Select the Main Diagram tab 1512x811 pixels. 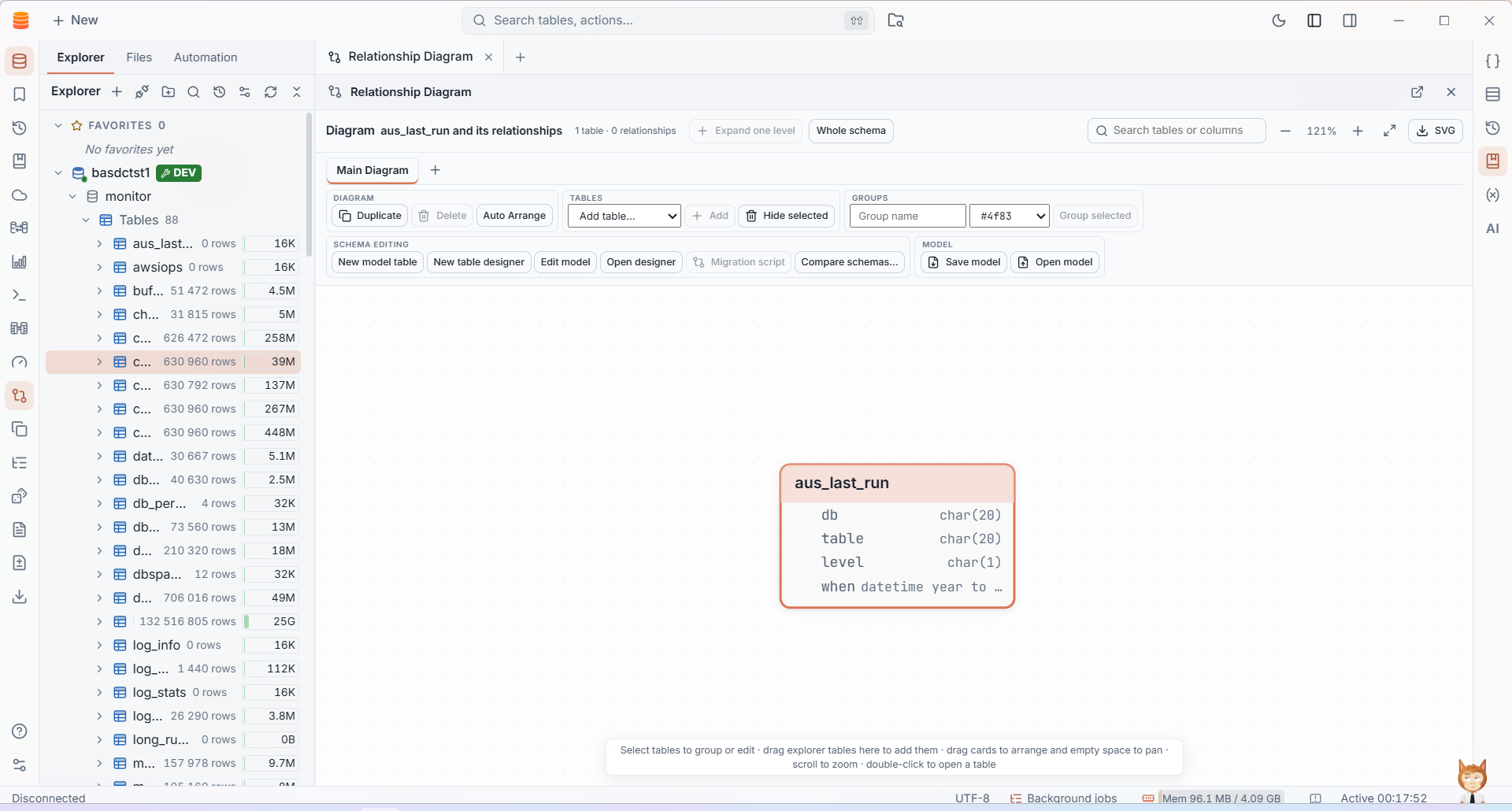372,170
